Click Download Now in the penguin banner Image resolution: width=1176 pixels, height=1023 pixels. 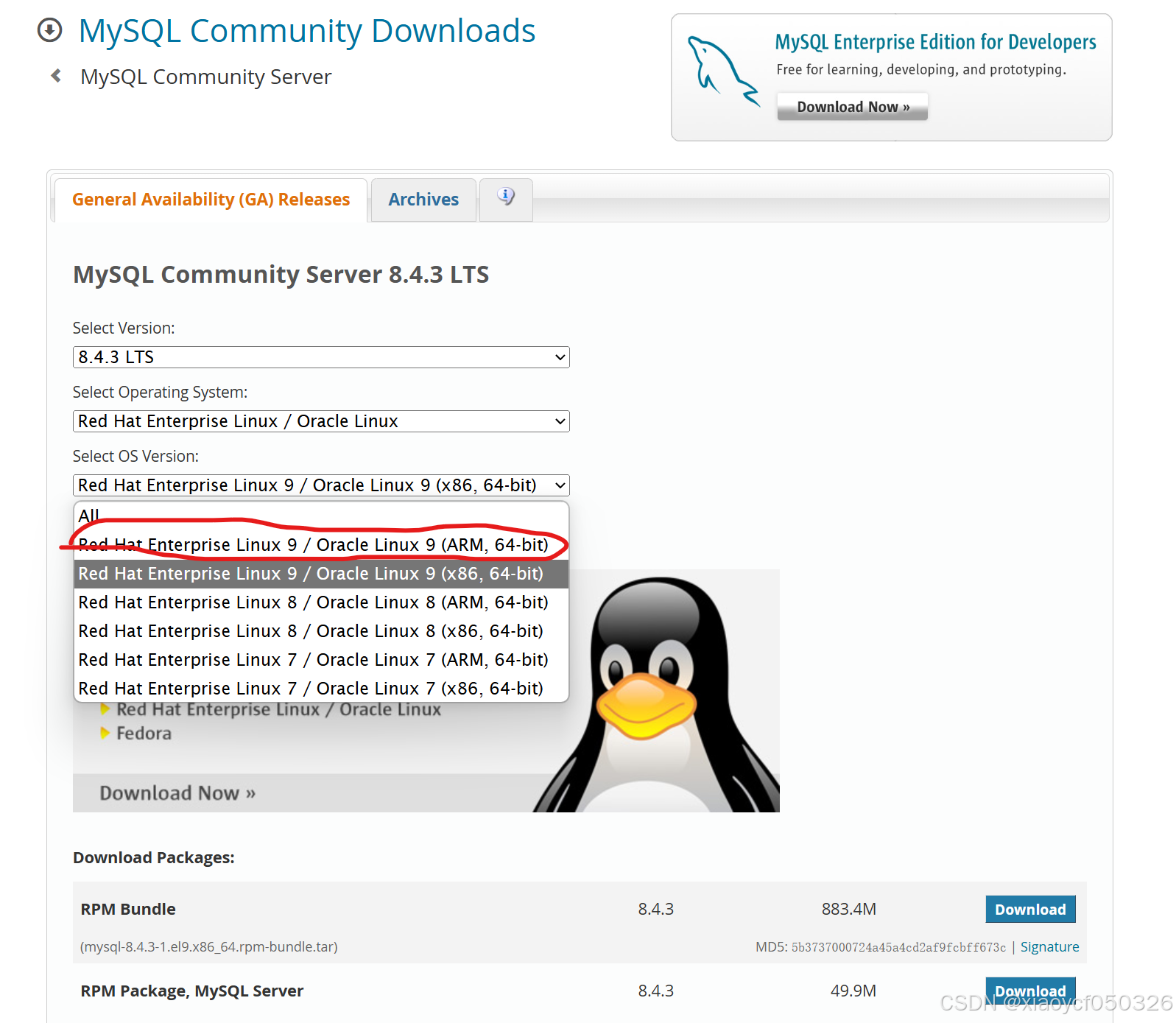click(x=177, y=793)
